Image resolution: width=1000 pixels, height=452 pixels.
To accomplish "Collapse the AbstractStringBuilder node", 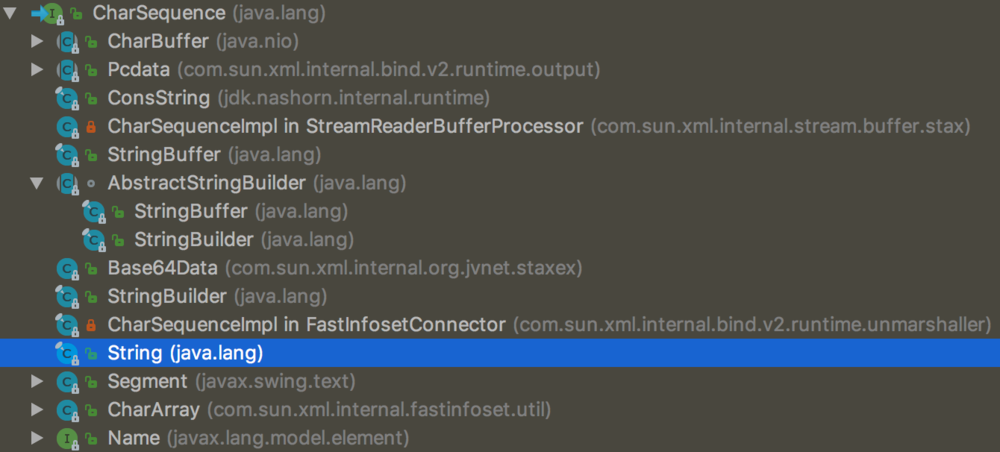I will pos(37,184).
